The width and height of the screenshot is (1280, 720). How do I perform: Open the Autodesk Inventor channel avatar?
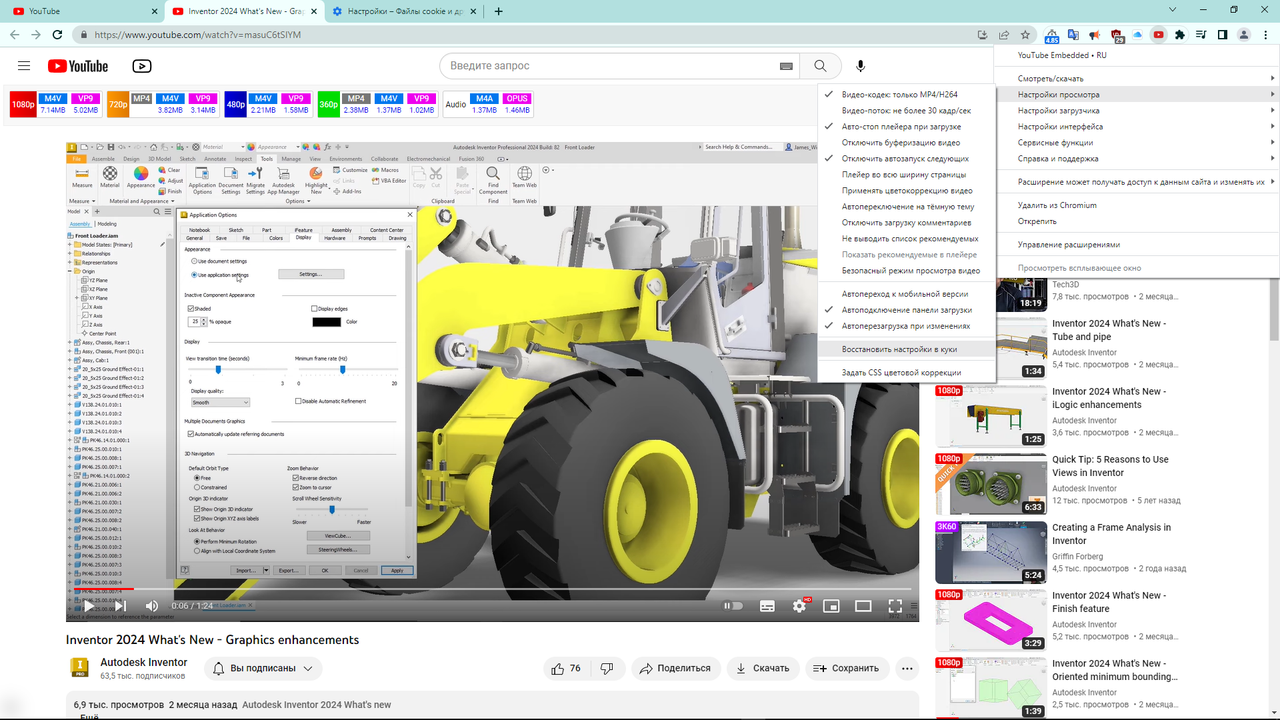click(x=80, y=668)
